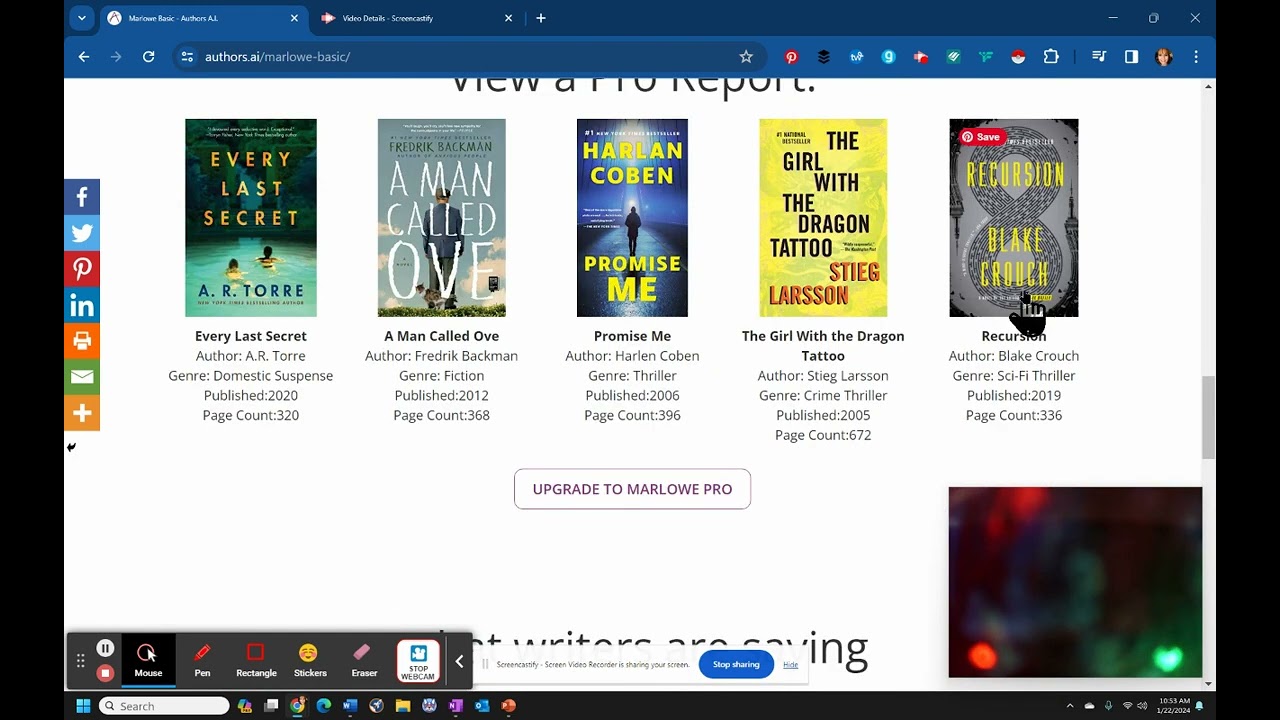Click the Stop sharing button
The height and width of the screenshot is (720, 1280).
736,664
